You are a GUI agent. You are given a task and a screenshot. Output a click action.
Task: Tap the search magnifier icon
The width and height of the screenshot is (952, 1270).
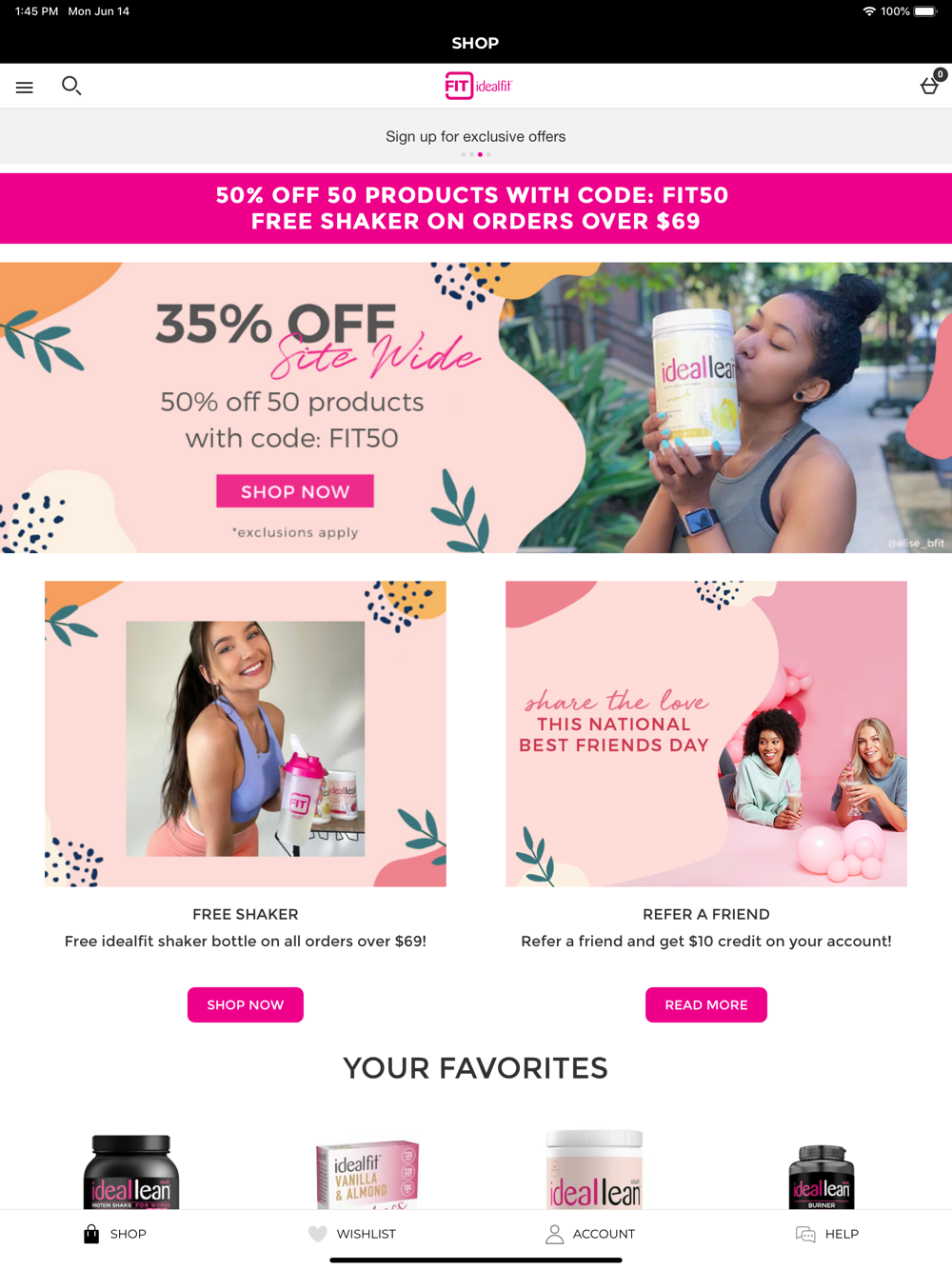point(71,86)
